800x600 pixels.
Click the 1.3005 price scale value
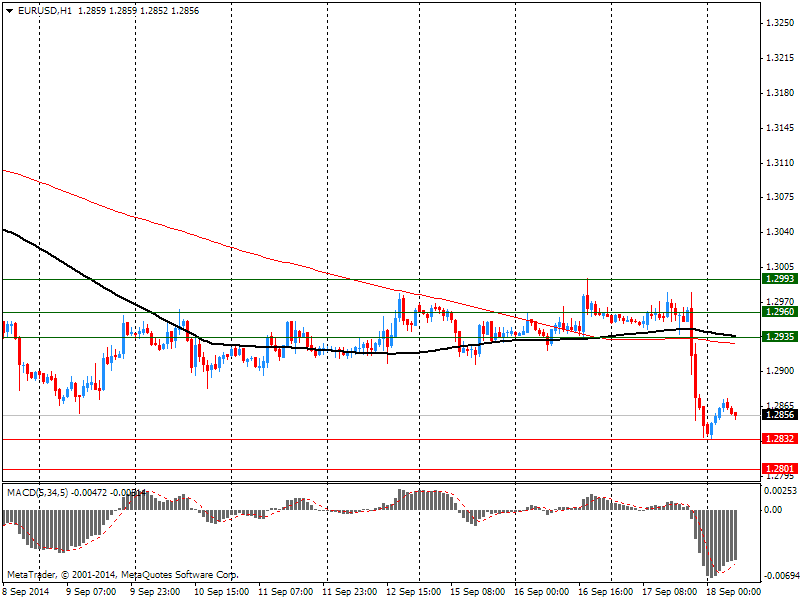[781, 267]
